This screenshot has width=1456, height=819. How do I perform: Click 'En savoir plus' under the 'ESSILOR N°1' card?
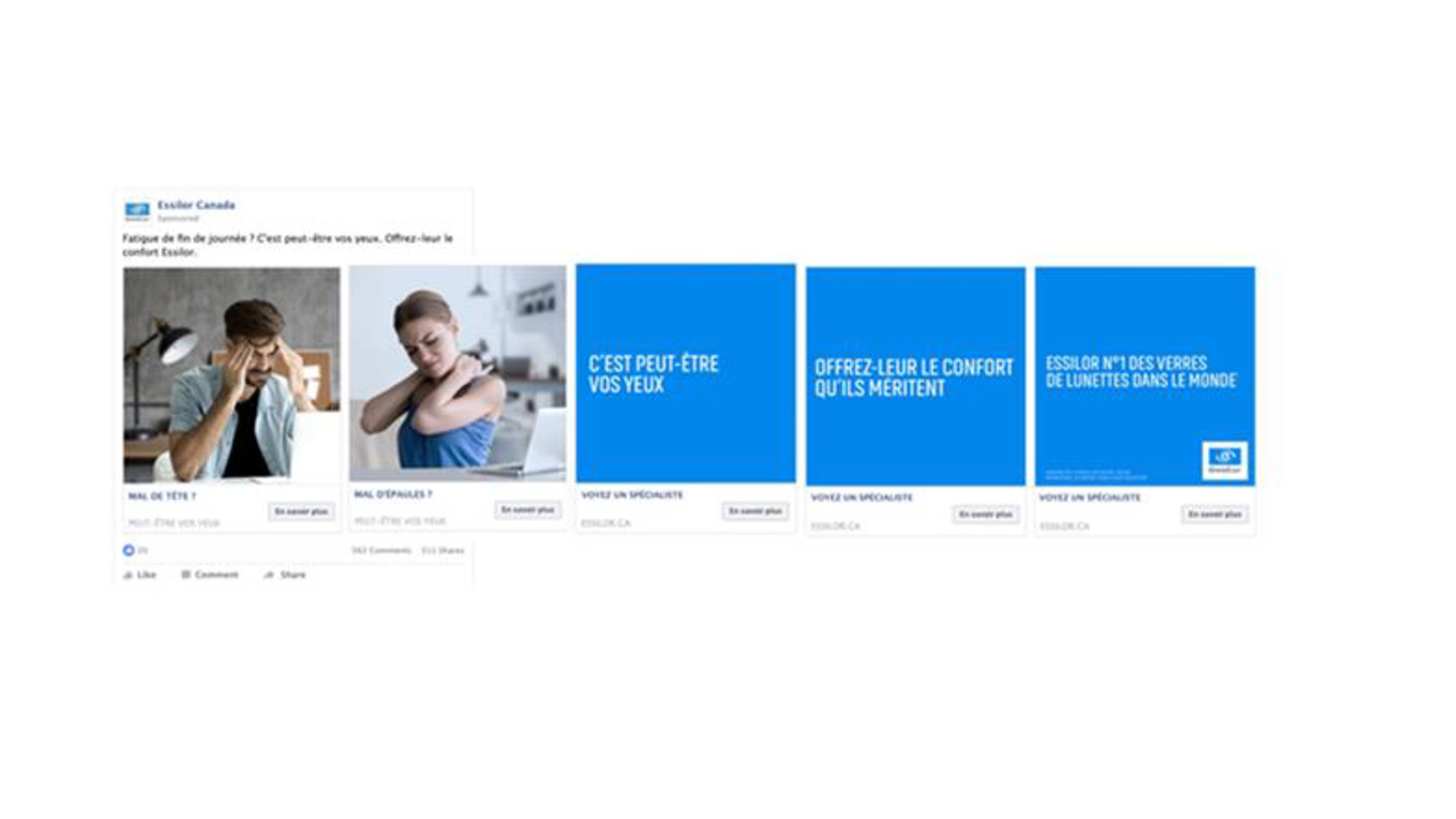1215,514
